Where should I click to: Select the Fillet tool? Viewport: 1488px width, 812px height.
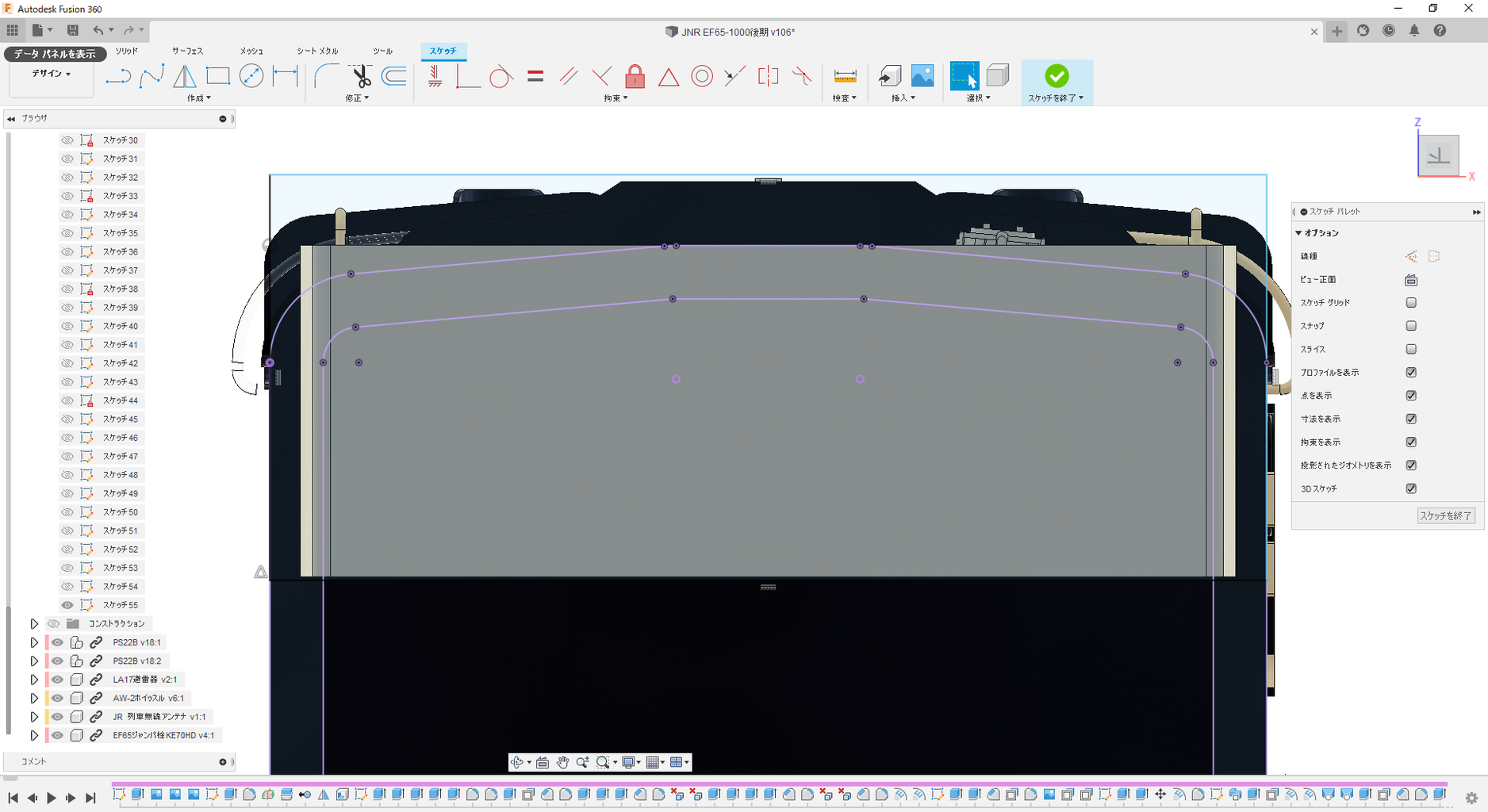pyautogui.click(x=326, y=76)
